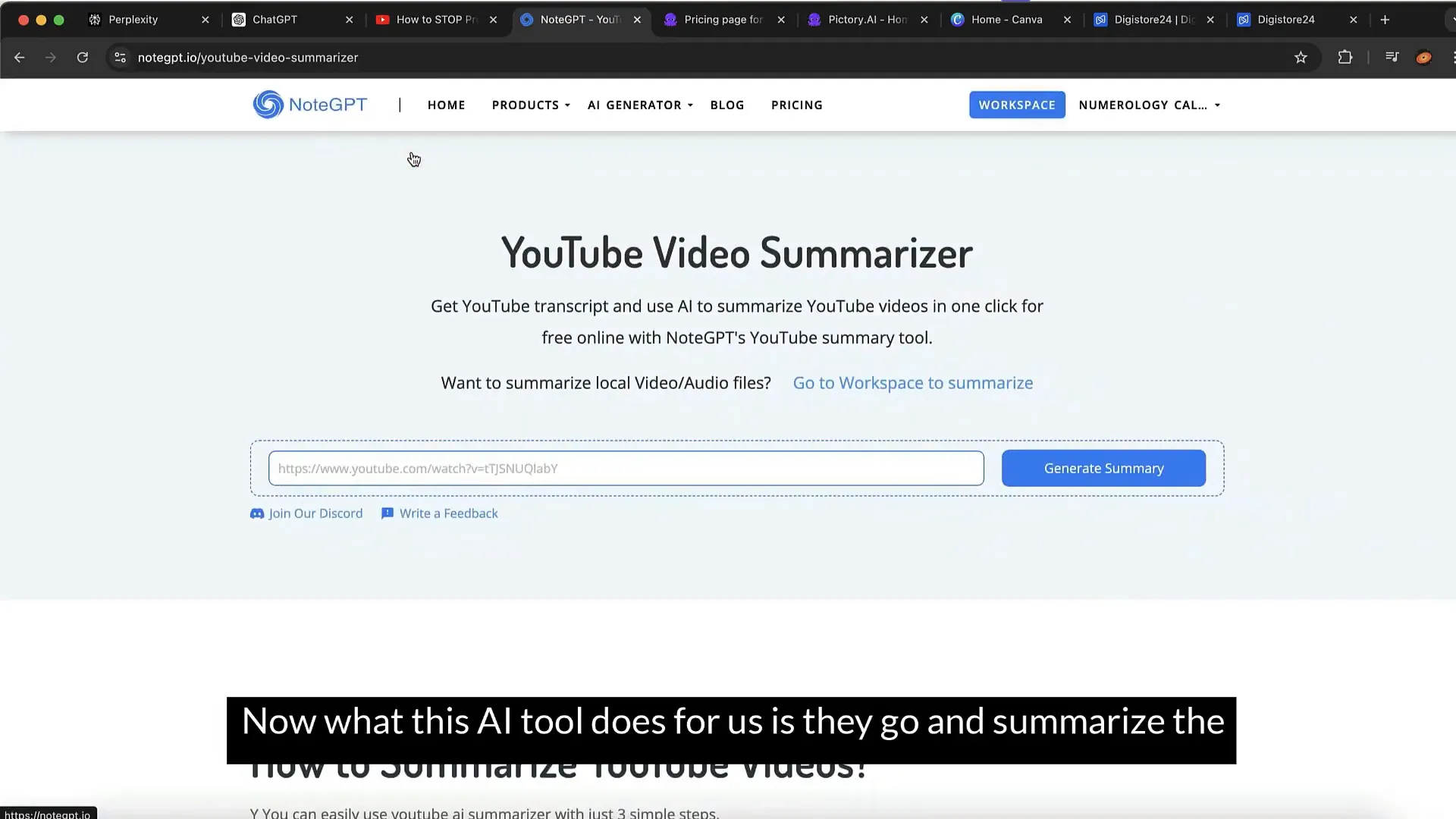The height and width of the screenshot is (819, 1456).
Task: Go back using browser back arrow
Action: pyautogui.click(x=20, y=58)
